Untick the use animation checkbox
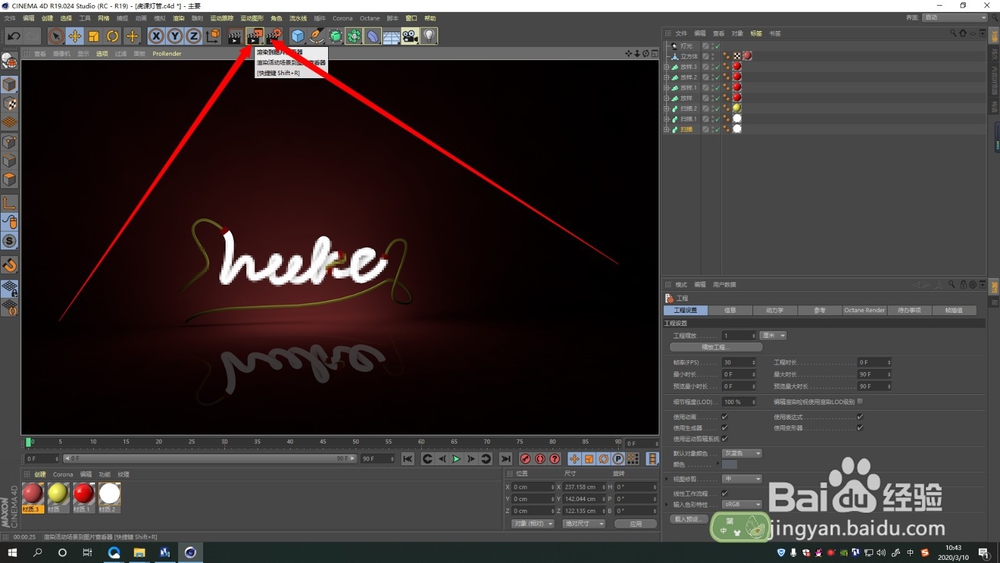The height and width of the screenshot is (563, 1000). tap(724, 417)
